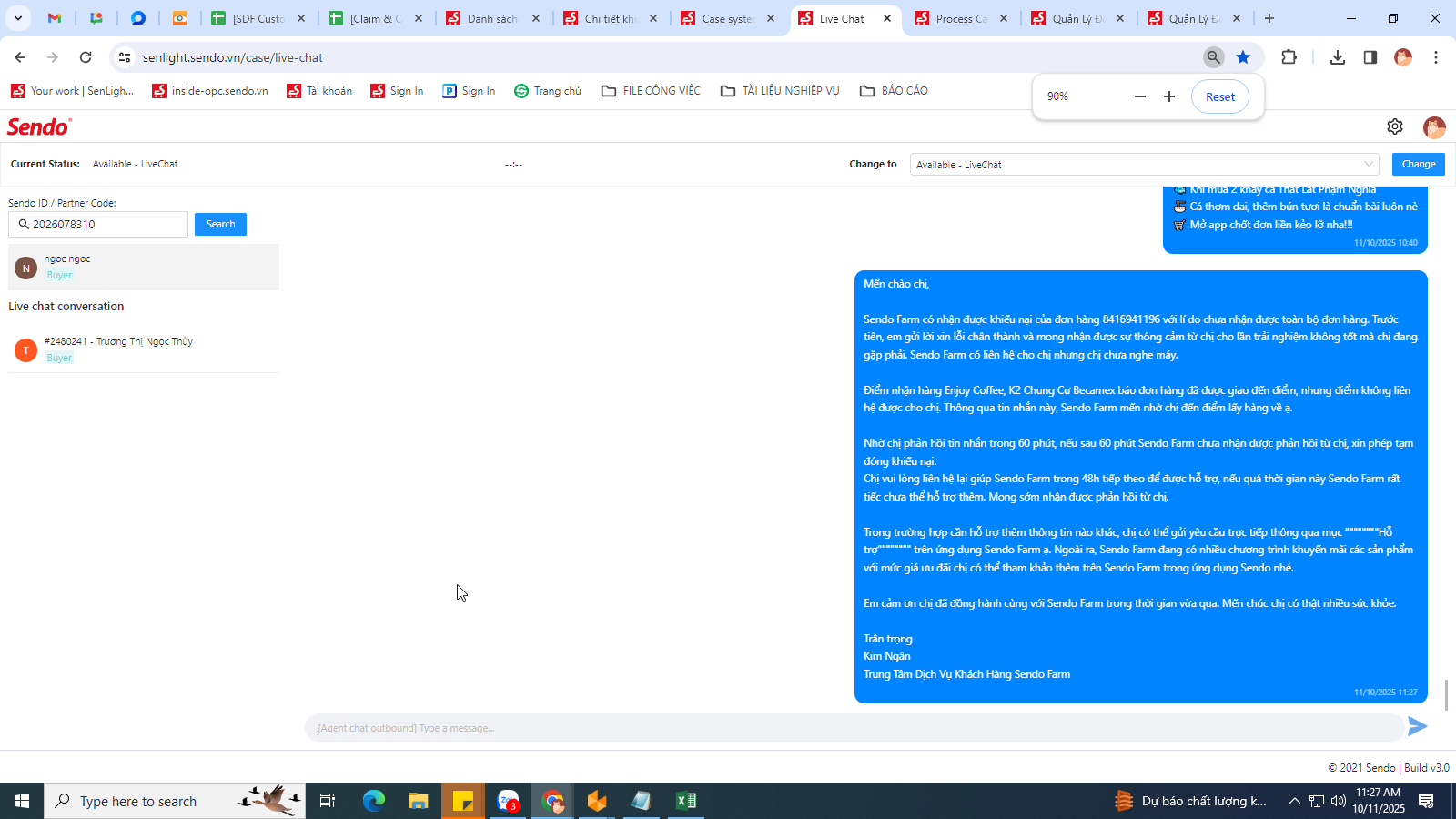The height and width of the screenshot is (819, 1456).
Task: Open the Chrome three-dot menu
Action: tap(1436, 57)
